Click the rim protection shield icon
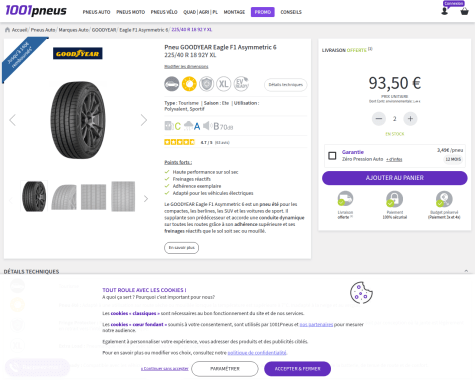Image resolution: width=475 pixels, height=380 pixels. click(x=206, y=84)
